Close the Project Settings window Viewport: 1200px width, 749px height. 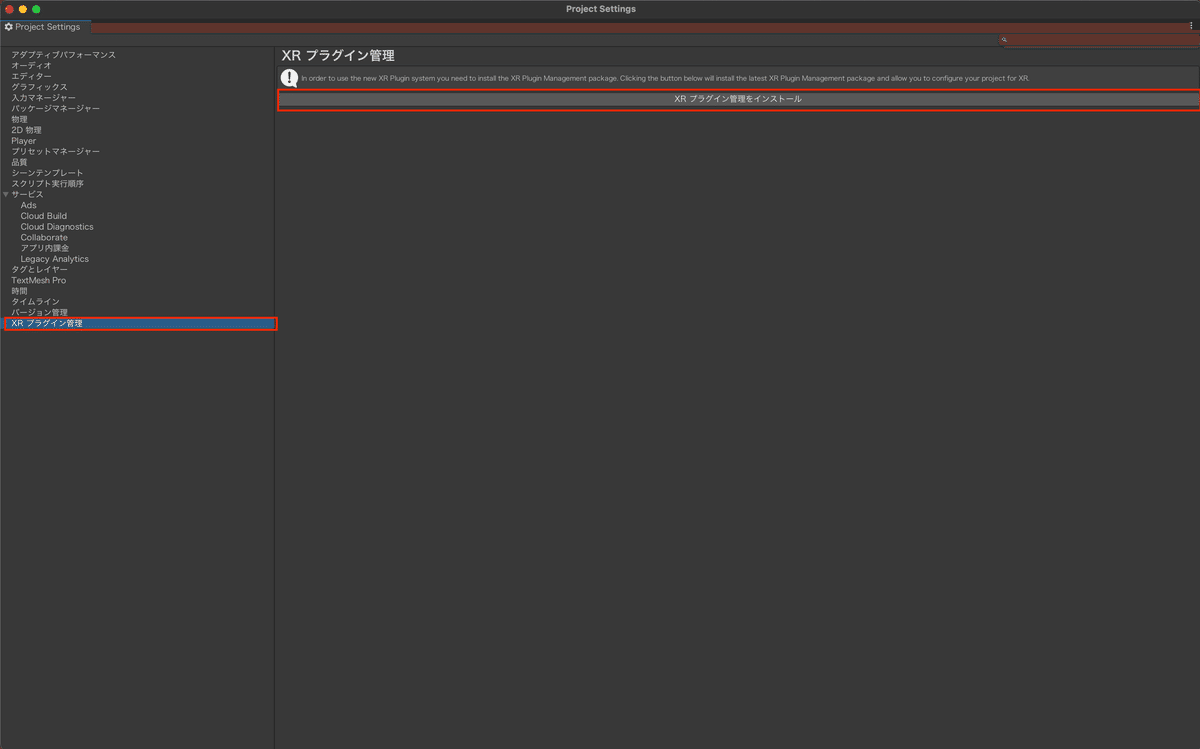point(9,9)
